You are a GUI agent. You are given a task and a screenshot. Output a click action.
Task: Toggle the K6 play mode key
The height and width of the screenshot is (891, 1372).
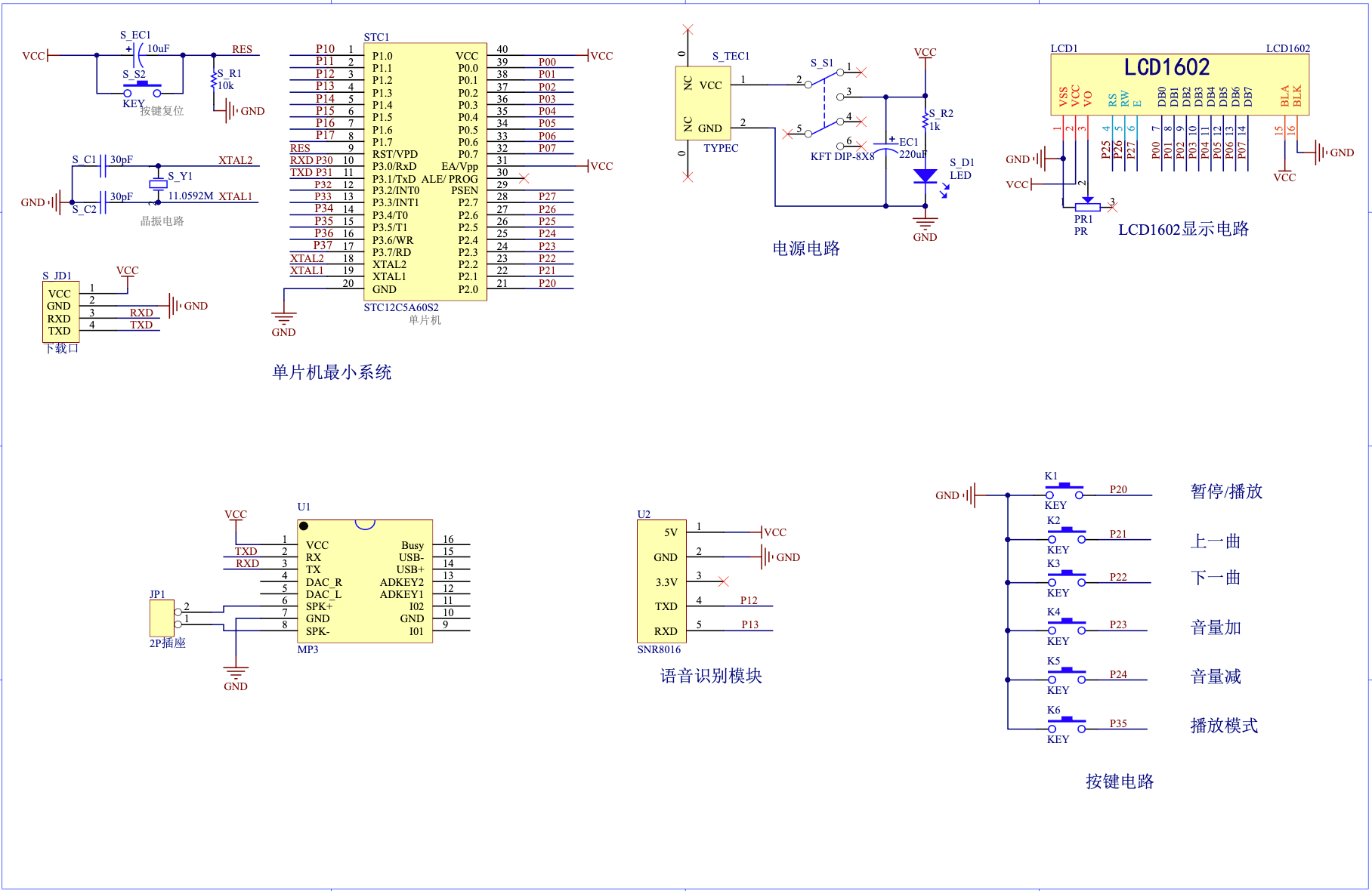(1066, 720)
